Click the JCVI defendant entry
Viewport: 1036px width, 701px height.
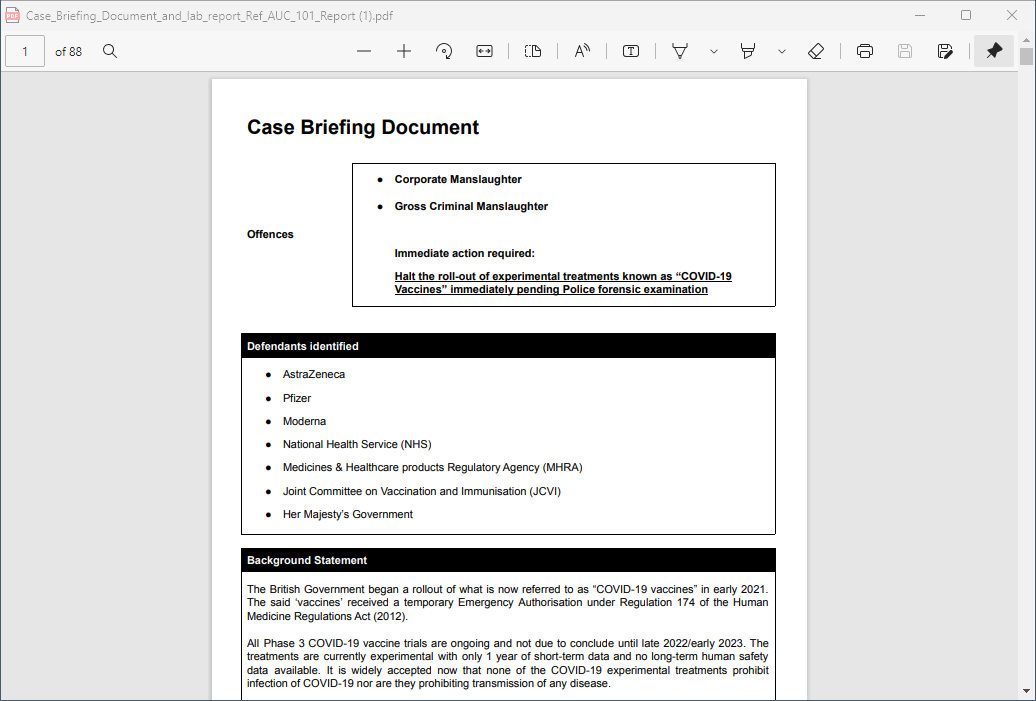422,492
